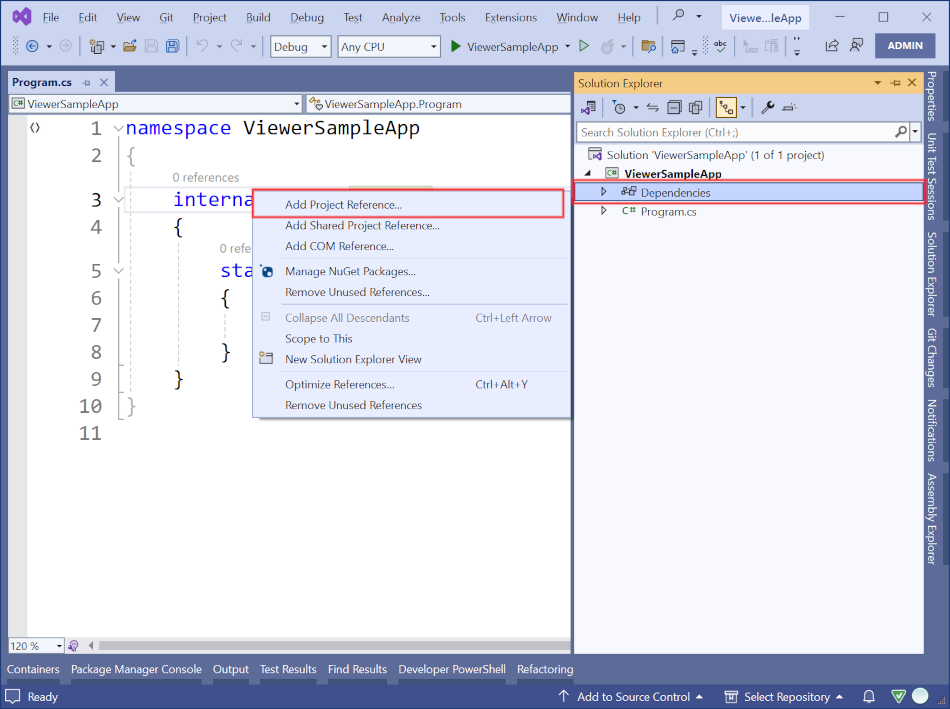Choose Manage NuGet Packages... from context menu
This screenshot has width=950, height=709.
click(411, 271)
